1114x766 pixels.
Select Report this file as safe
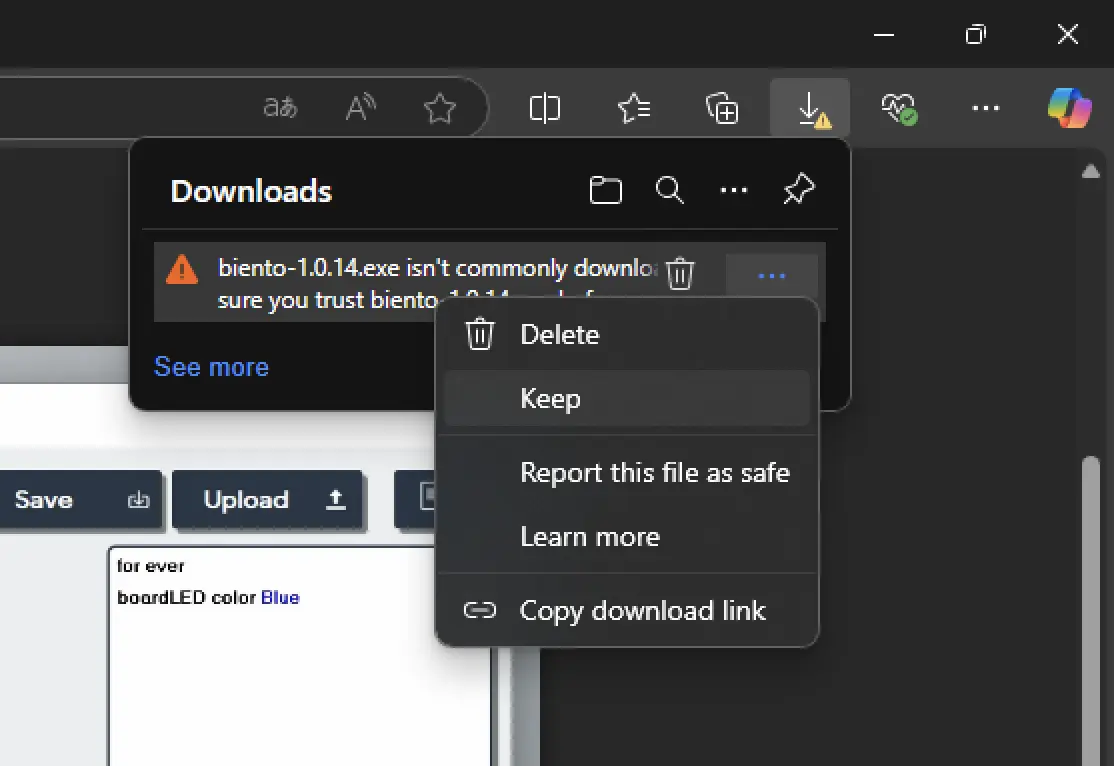click(x=654, y=473)
